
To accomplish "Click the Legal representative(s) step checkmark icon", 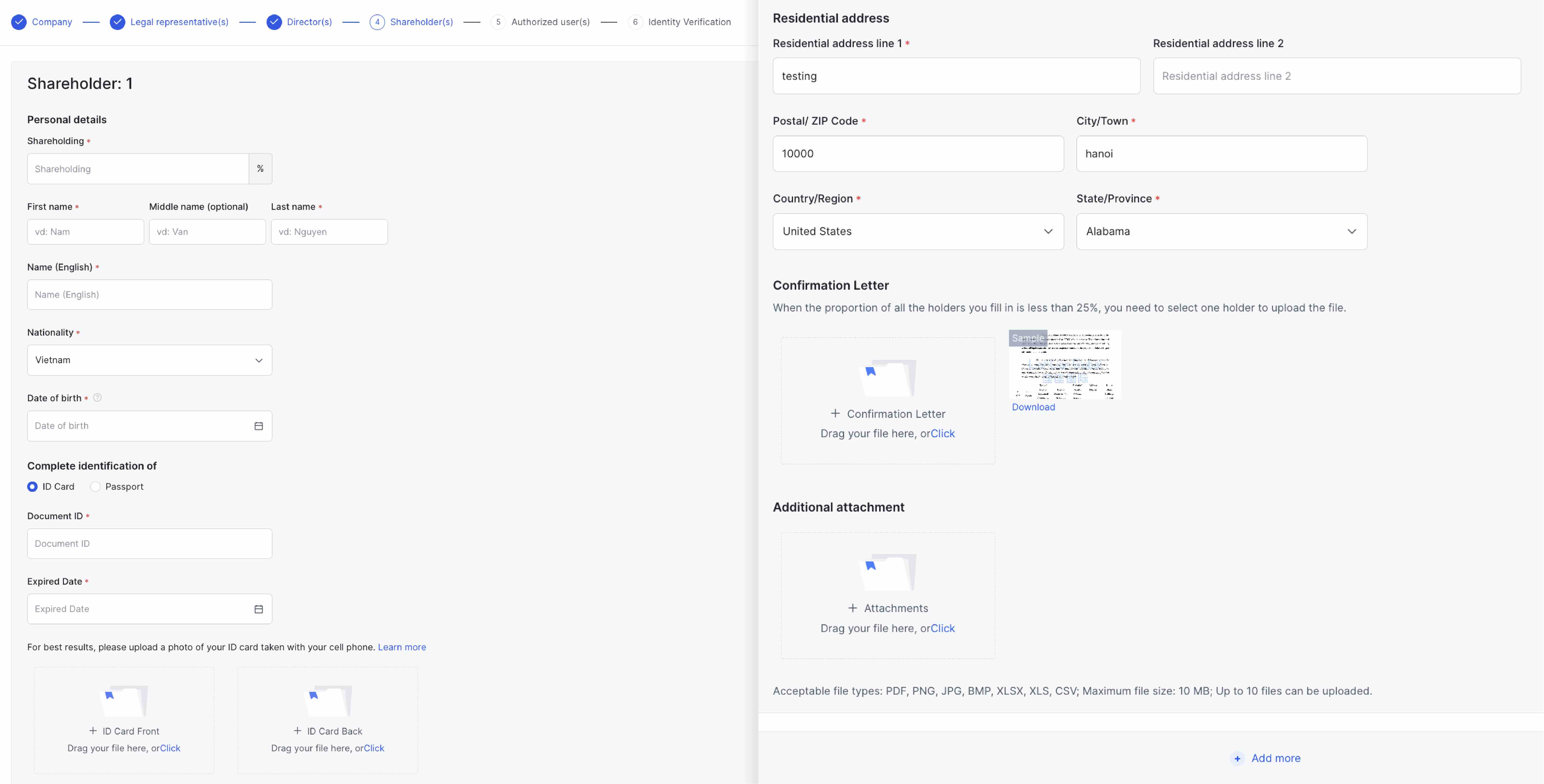I will click(x=117, y=22).
